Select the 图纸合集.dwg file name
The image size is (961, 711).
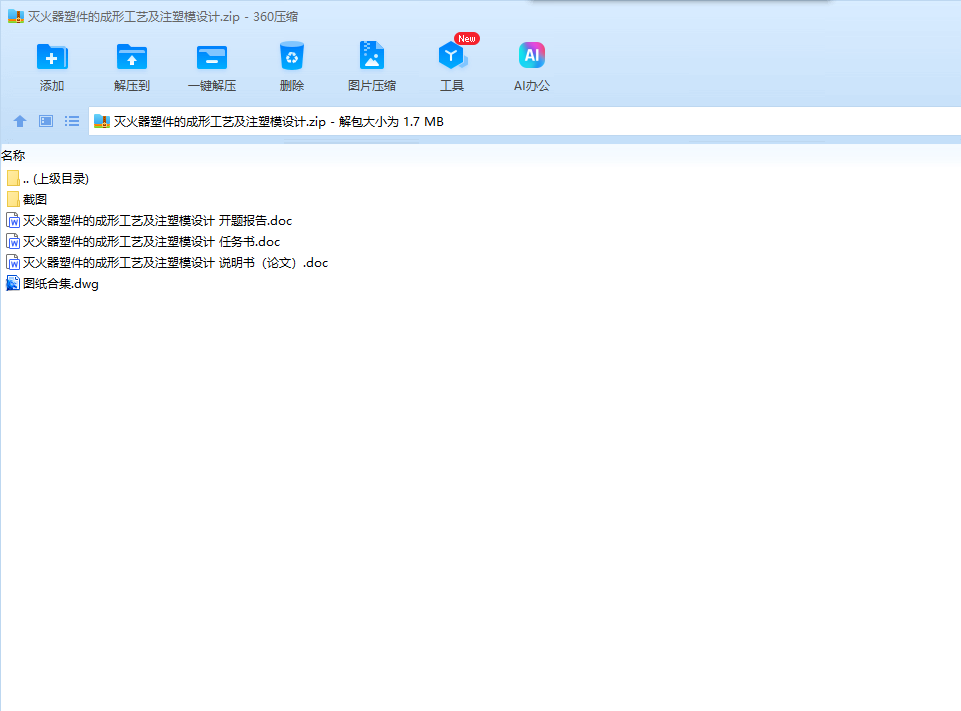61,284
